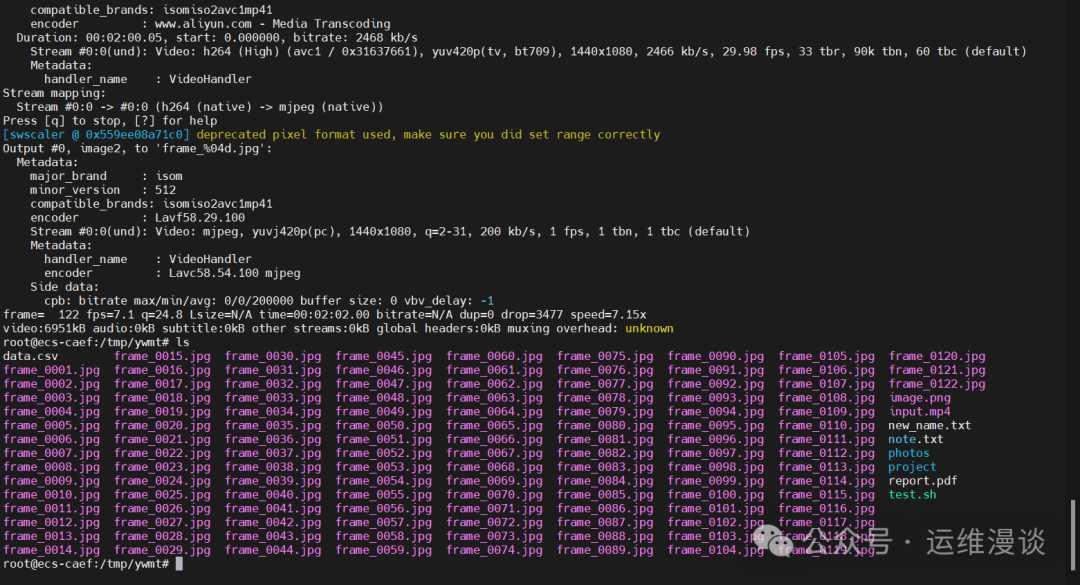Click frame_0060.jpg in the listing
Viewport: 1080px width, 585px height.
click(494, 356)
